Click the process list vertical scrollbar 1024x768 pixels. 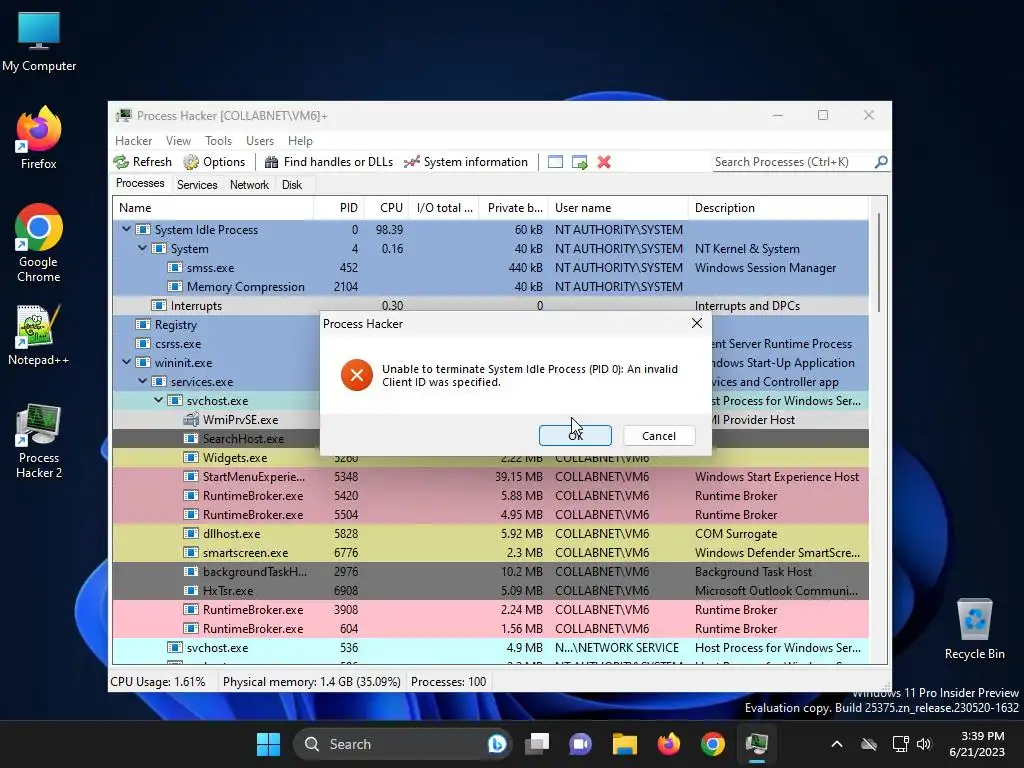pos(879,261)
